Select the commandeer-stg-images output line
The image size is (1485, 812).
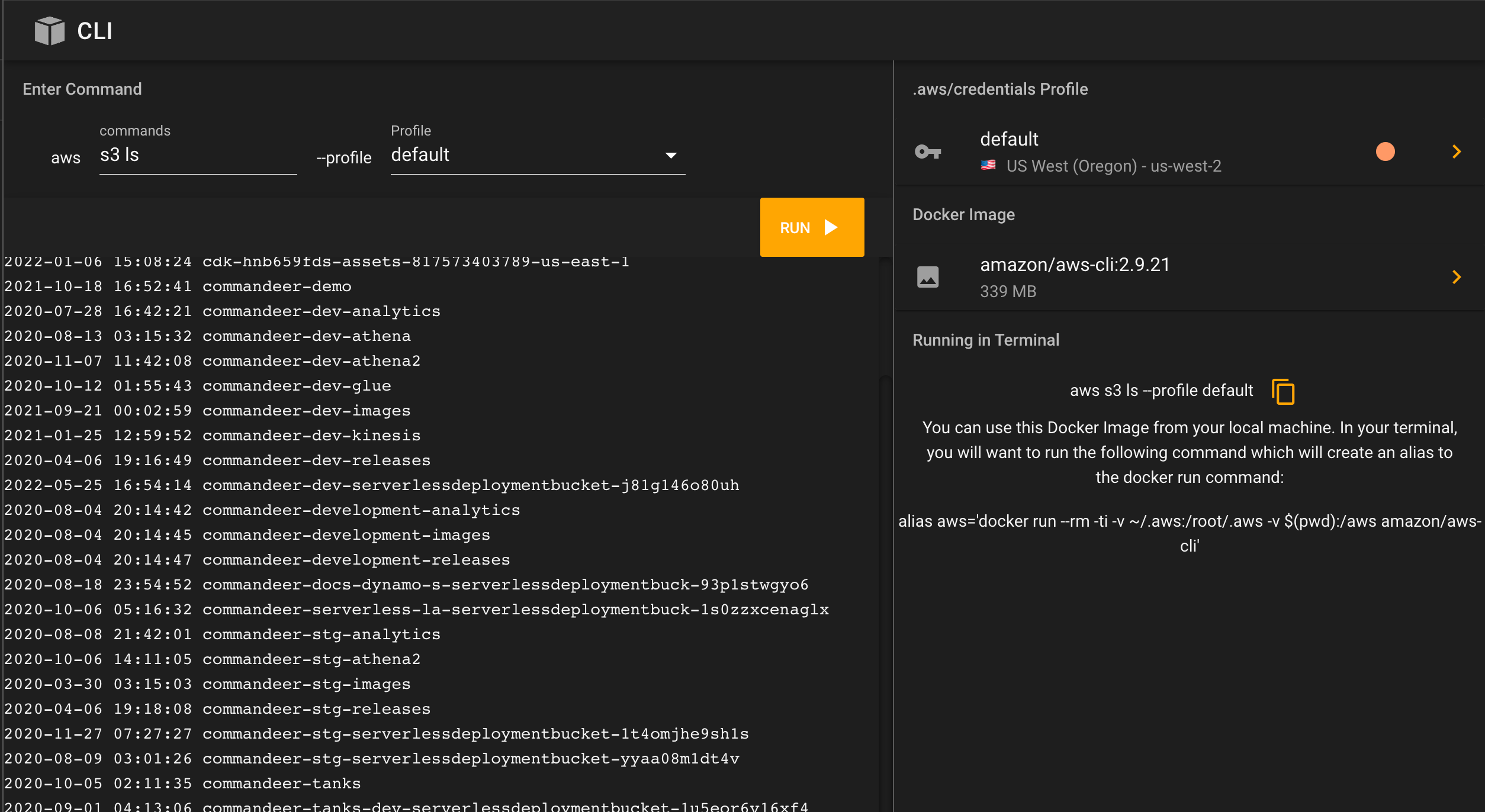click(x=208, y=684)
